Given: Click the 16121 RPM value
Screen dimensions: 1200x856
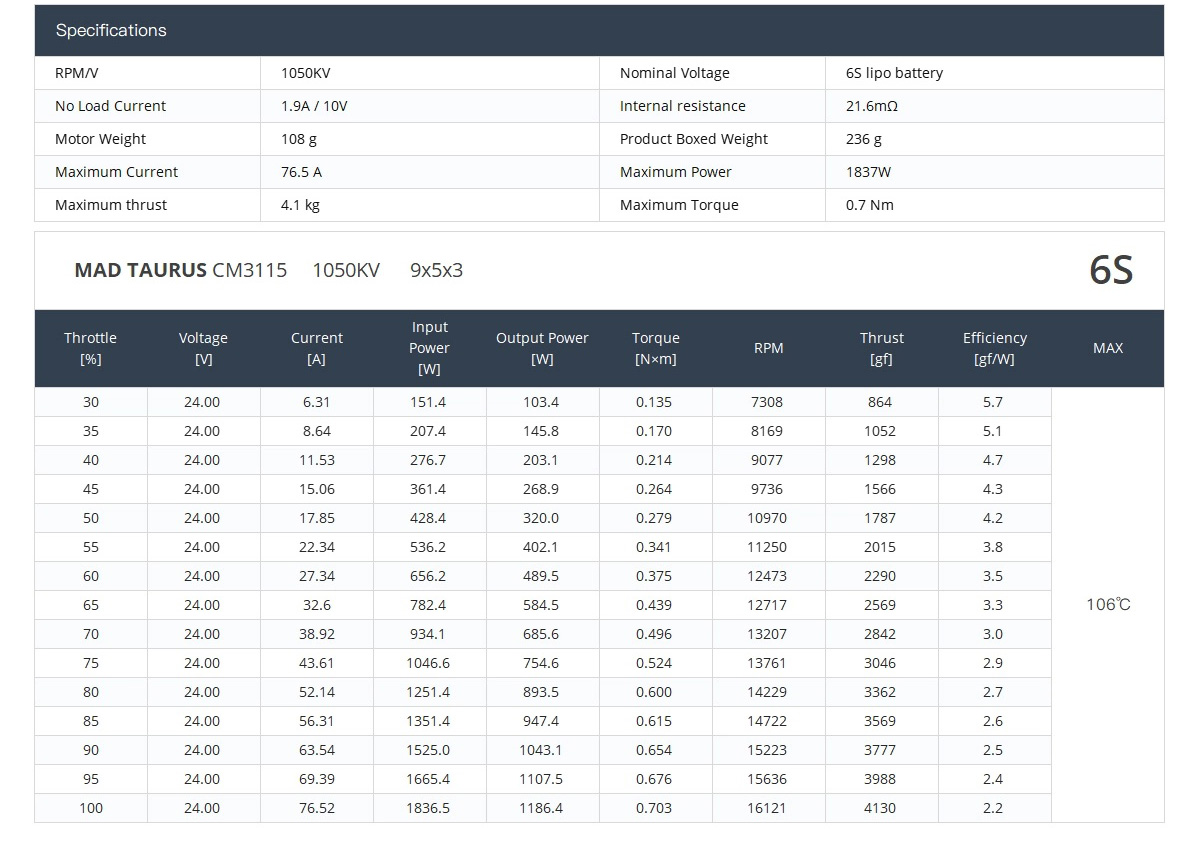Looking at the screenshot, I should (x=767, y=808).
